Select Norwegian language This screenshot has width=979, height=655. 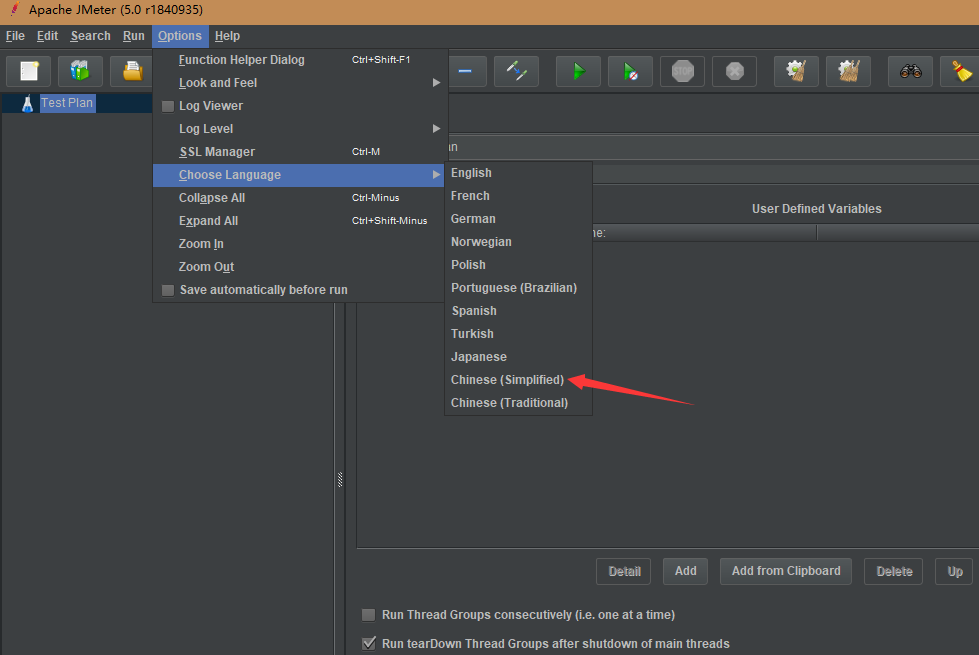coord(518,242)
